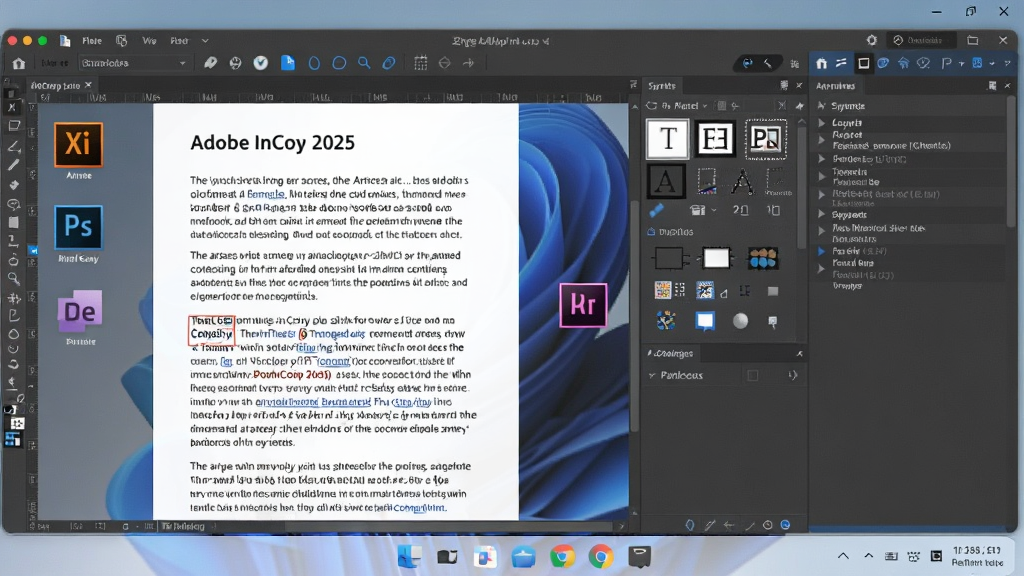The image size is (1024, 576).
Task: Open the Windows Start button on taskbar
Action: point(409,556)
